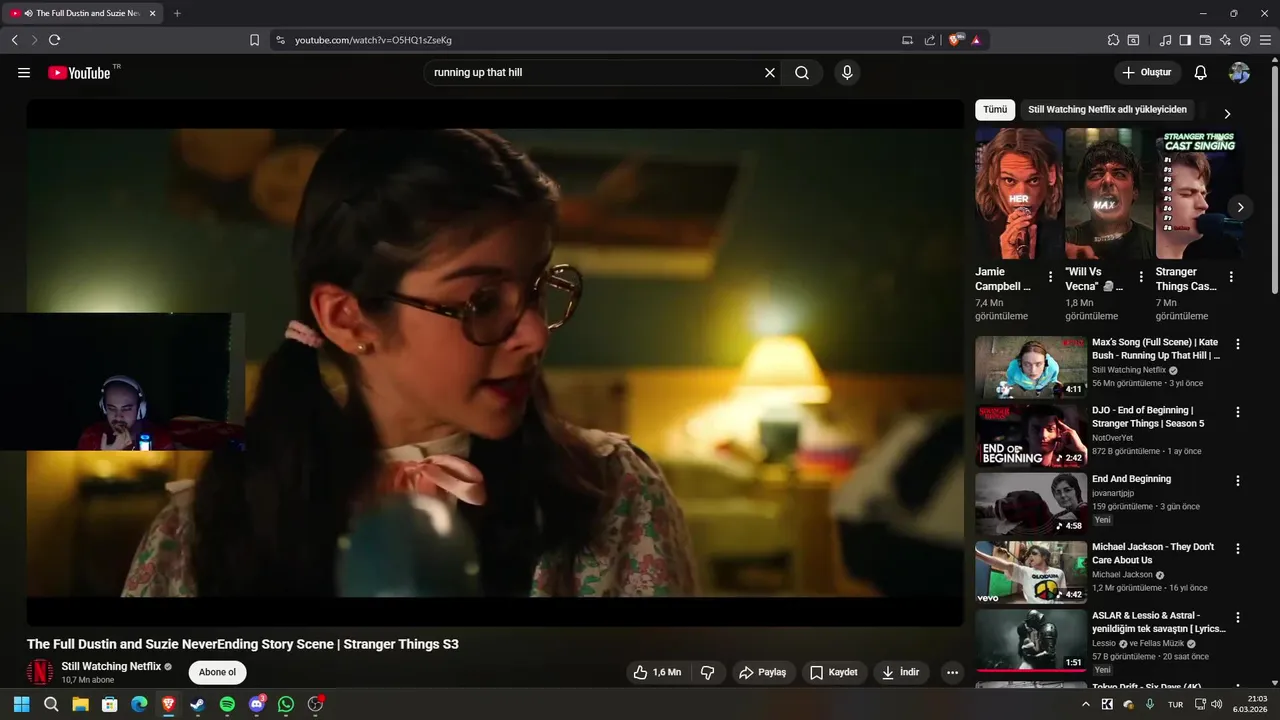The width and height of the screenshot is (1280, 720).
Task: Open the Leo AI sparkle icon
Action: click(1225, 40)
